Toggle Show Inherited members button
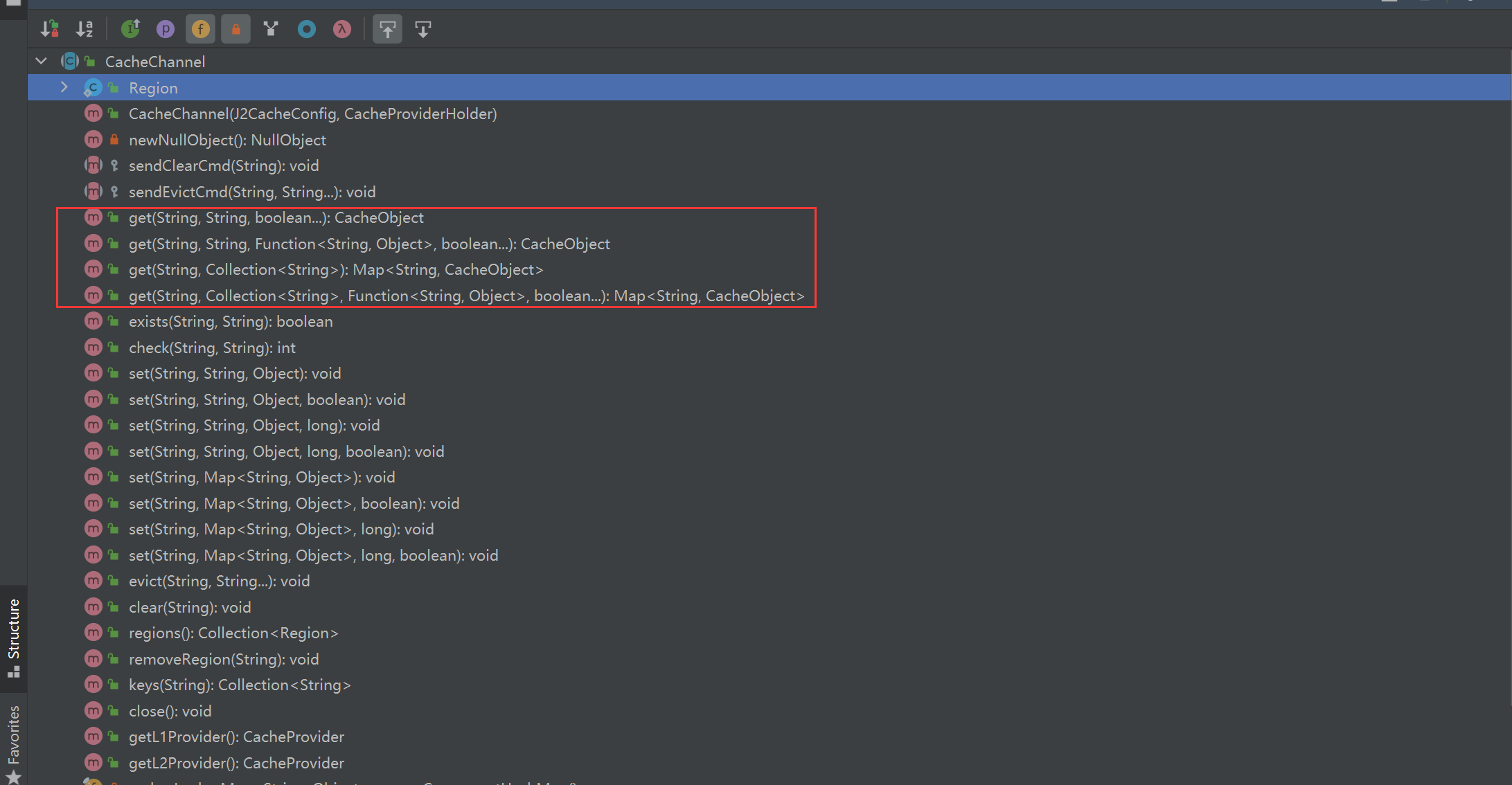The image size is (1512, 785). 130,29
